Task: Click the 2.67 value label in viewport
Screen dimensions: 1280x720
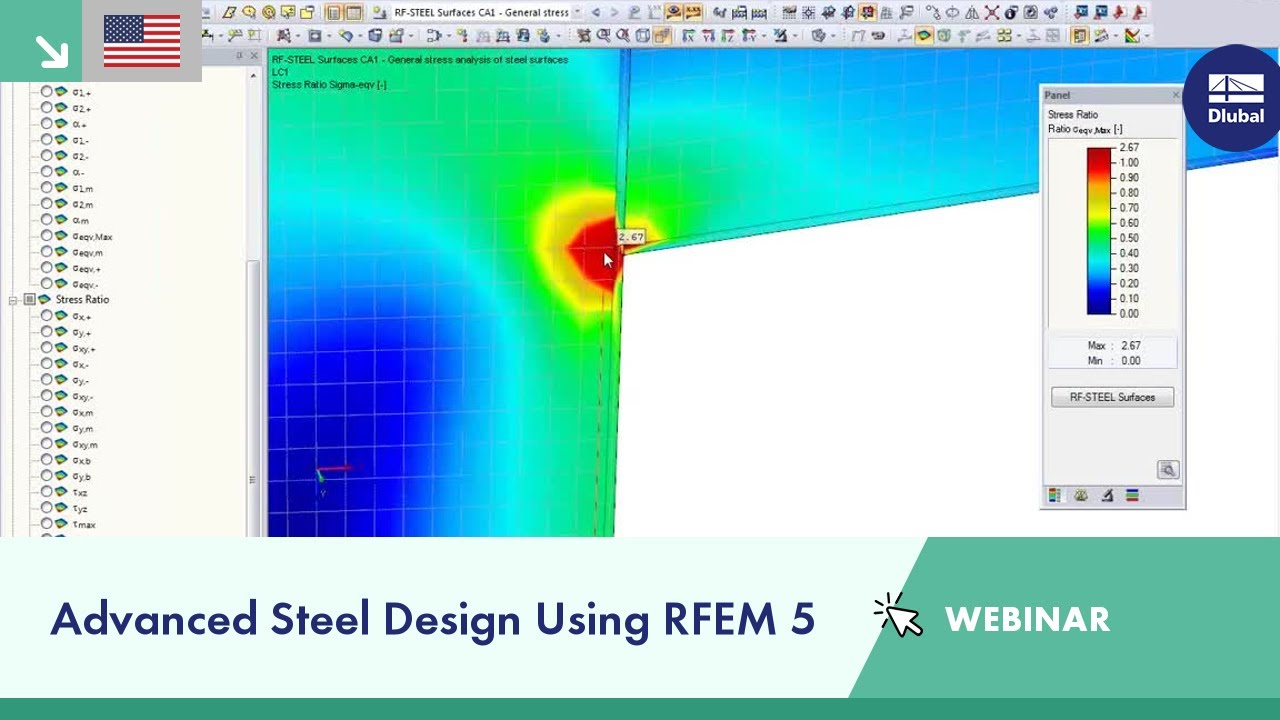Action: coord(631,237)
